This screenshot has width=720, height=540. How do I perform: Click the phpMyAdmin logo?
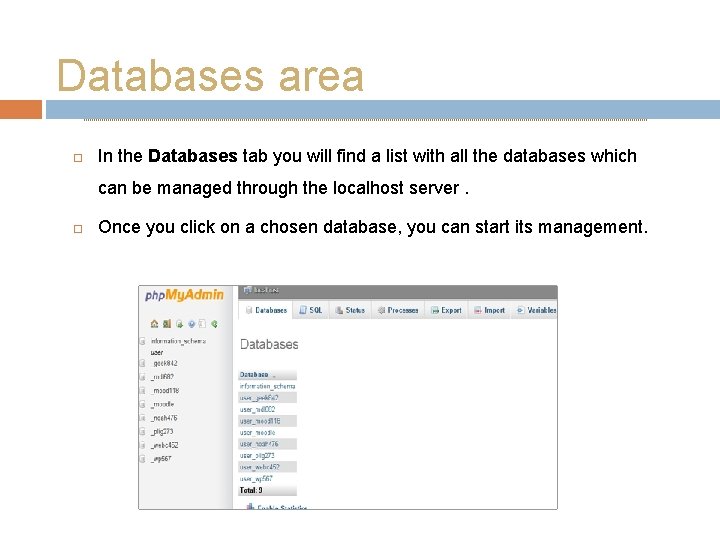click(x=184, y=295)
